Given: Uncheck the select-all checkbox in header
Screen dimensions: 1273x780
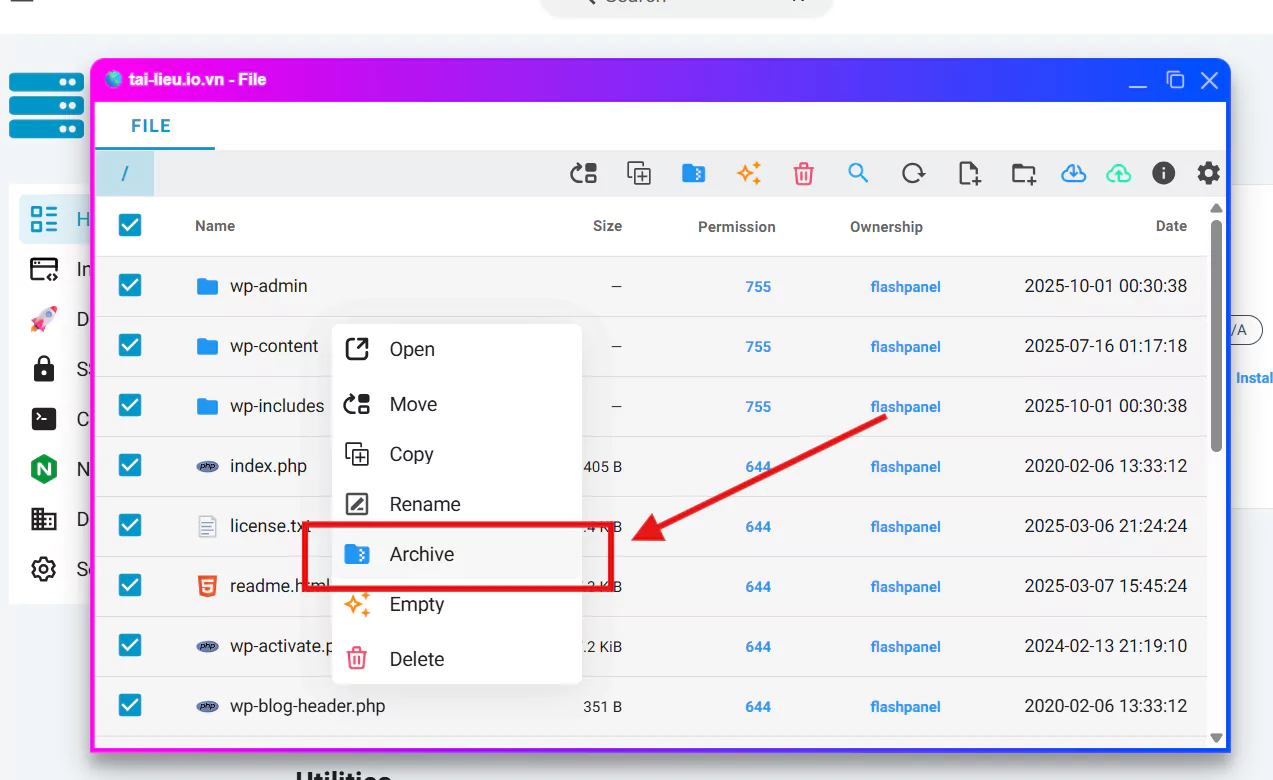Looking at the screenshot, I should (x=130, y=225).
